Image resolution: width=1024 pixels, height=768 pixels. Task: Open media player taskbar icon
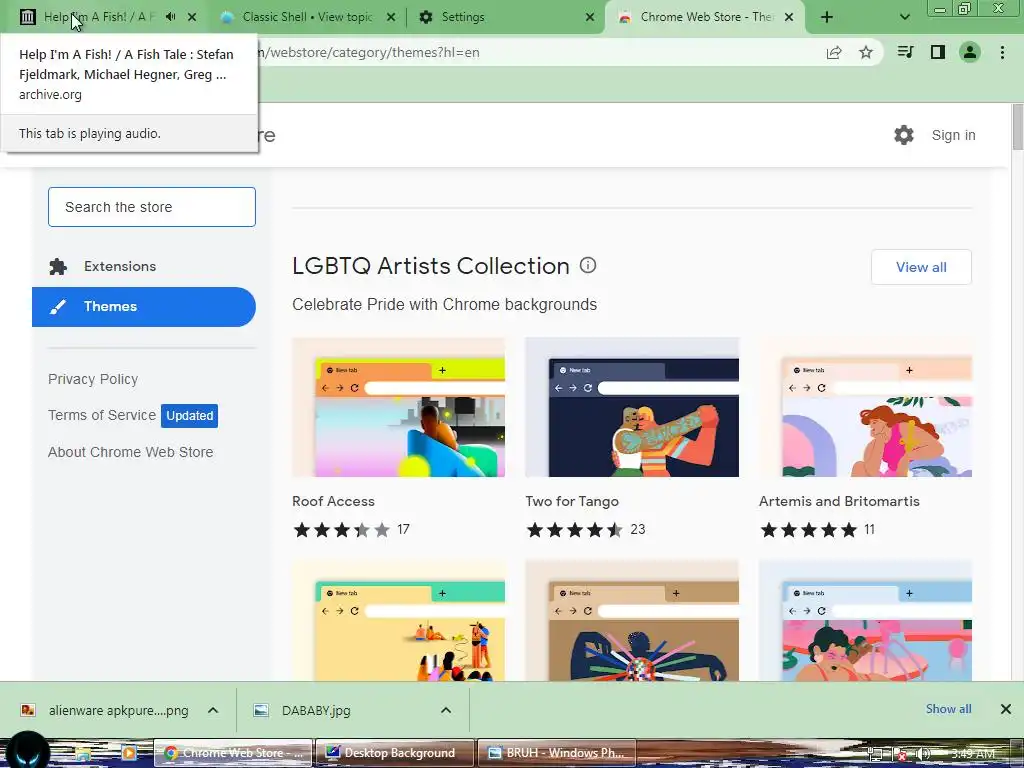[128, 753]
